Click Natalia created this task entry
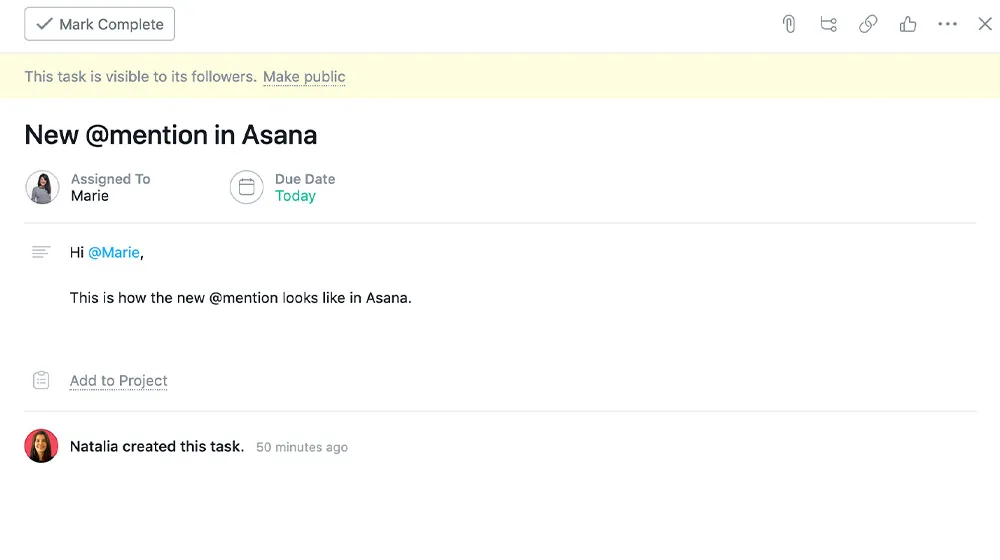The image size is (1000, 560). (157, 446)
